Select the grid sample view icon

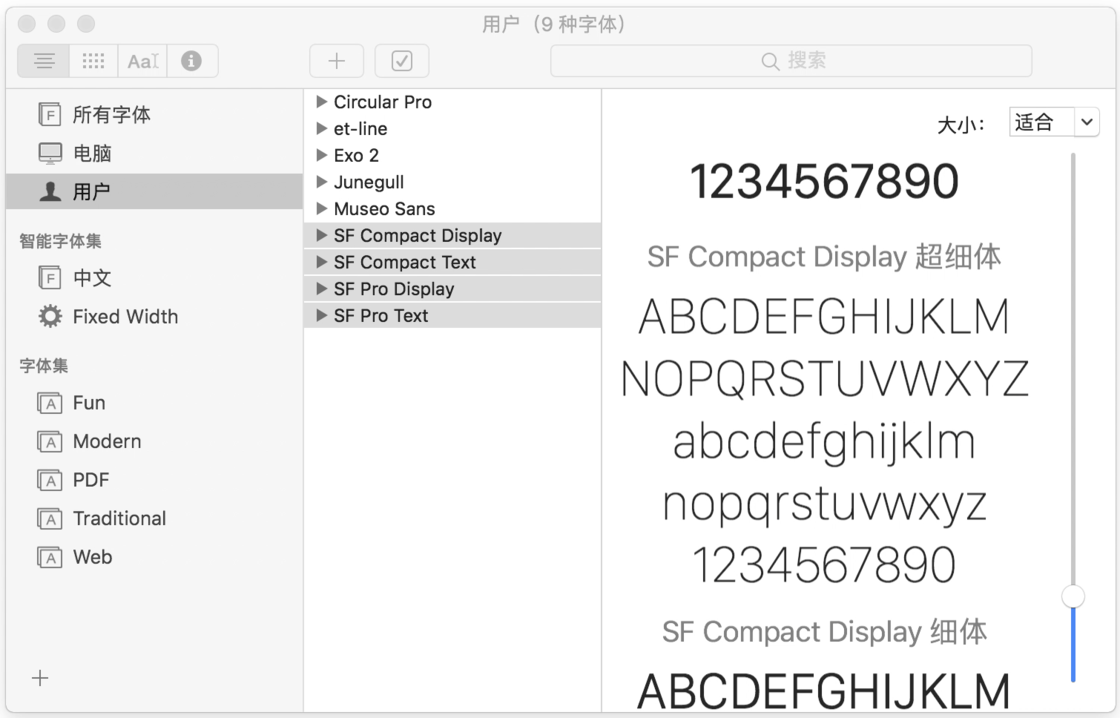coord(93,61)
